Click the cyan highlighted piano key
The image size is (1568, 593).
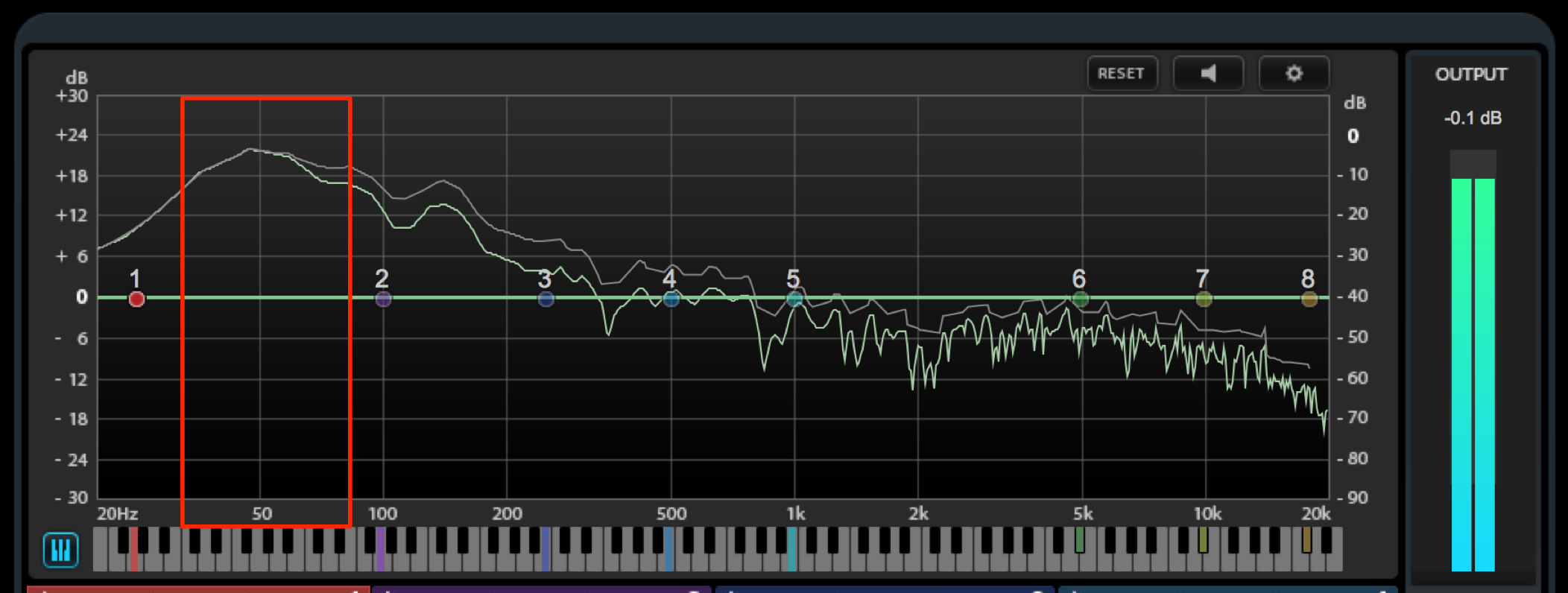791,549
